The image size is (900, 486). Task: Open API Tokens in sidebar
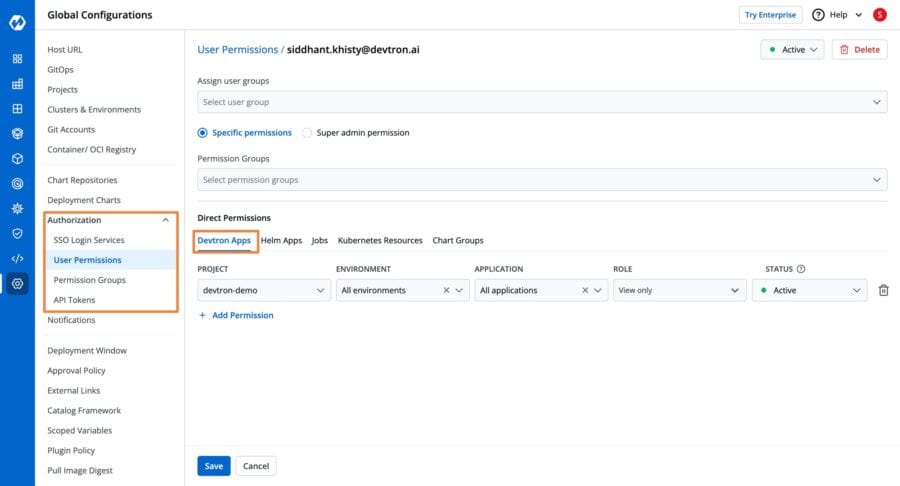[x=74, y=300]
